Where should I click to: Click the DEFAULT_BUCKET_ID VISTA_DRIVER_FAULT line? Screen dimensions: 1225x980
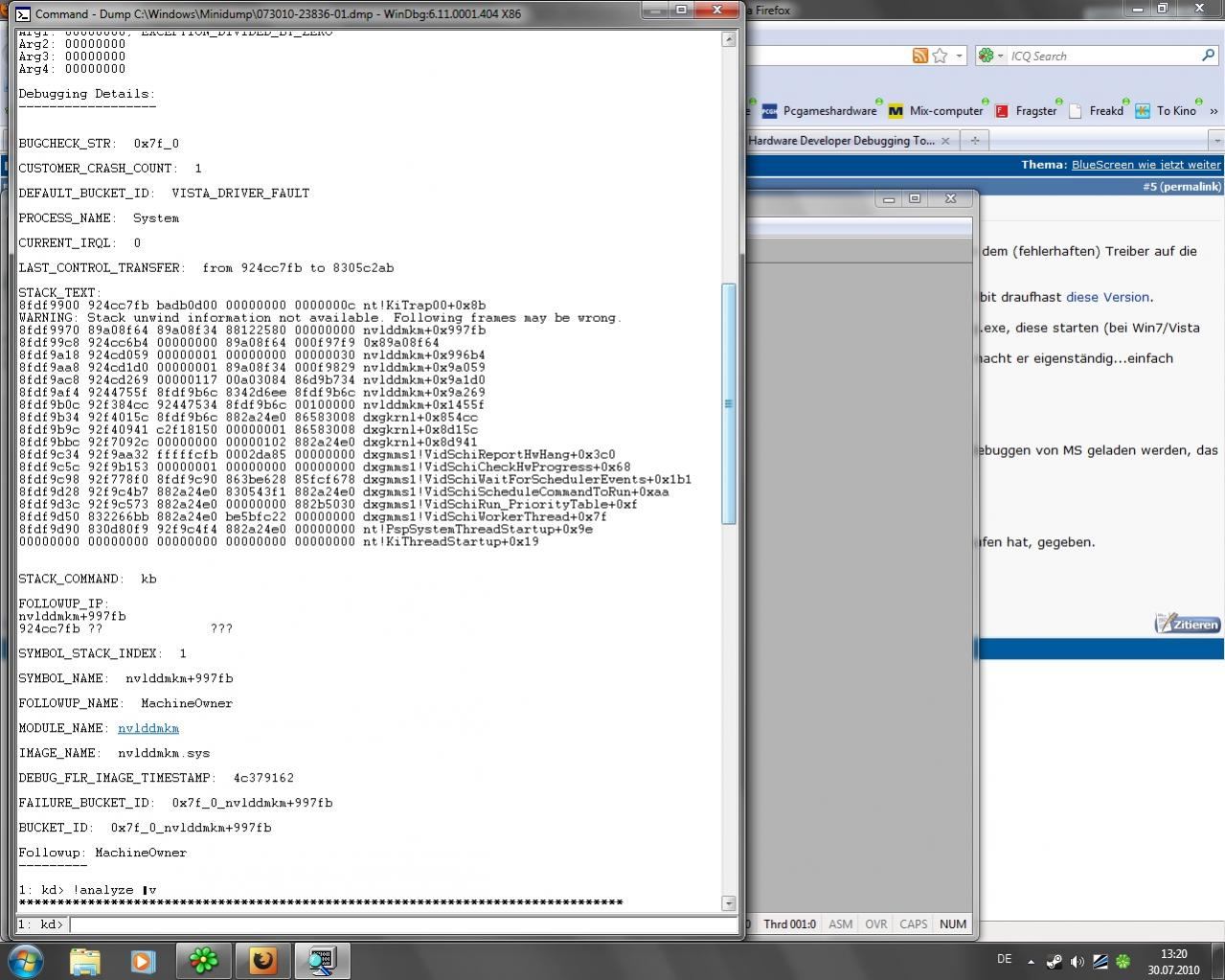164,193
